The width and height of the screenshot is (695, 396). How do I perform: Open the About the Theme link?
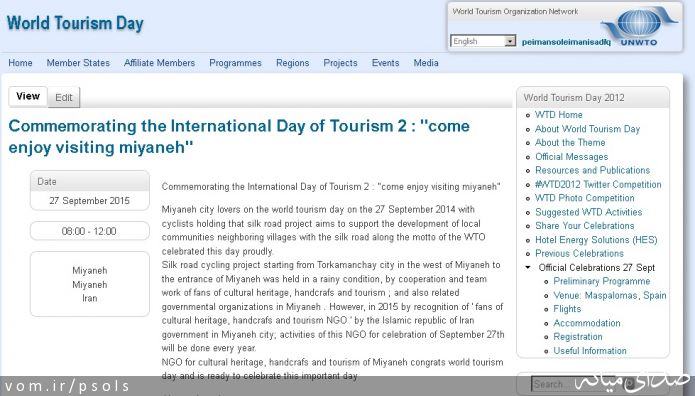click(570, 143)
